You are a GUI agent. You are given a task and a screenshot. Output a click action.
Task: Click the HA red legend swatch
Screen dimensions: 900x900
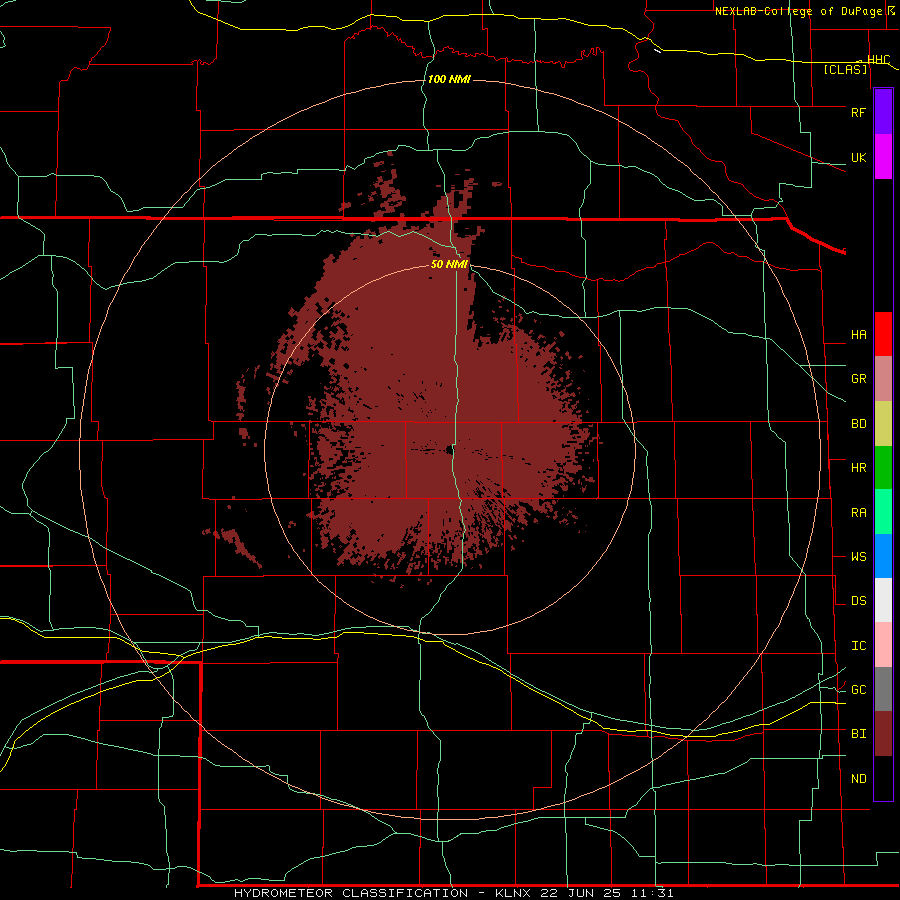pos(883,334)
